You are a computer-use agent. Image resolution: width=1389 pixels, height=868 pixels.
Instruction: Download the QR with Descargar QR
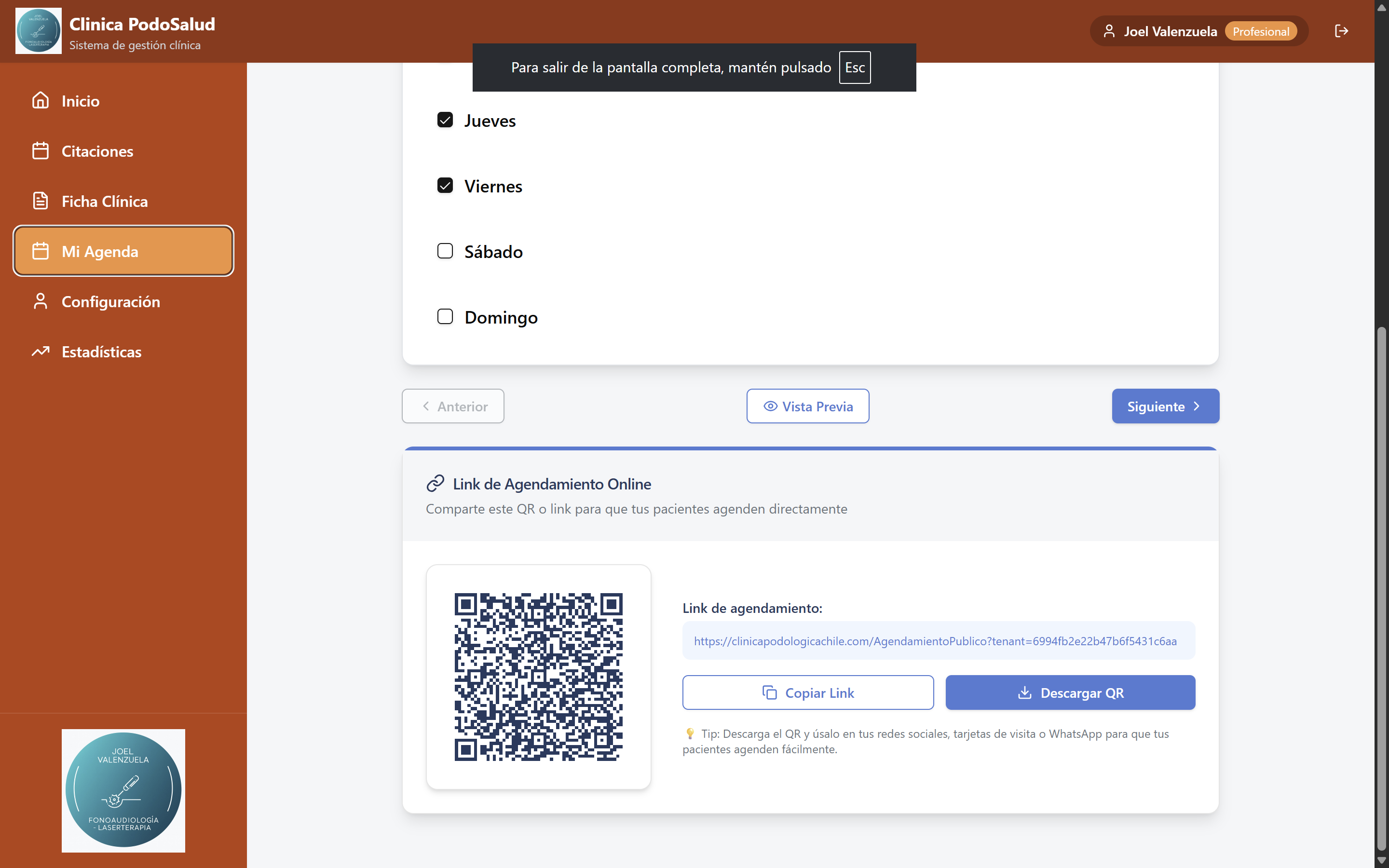(x=1070, y=692)
